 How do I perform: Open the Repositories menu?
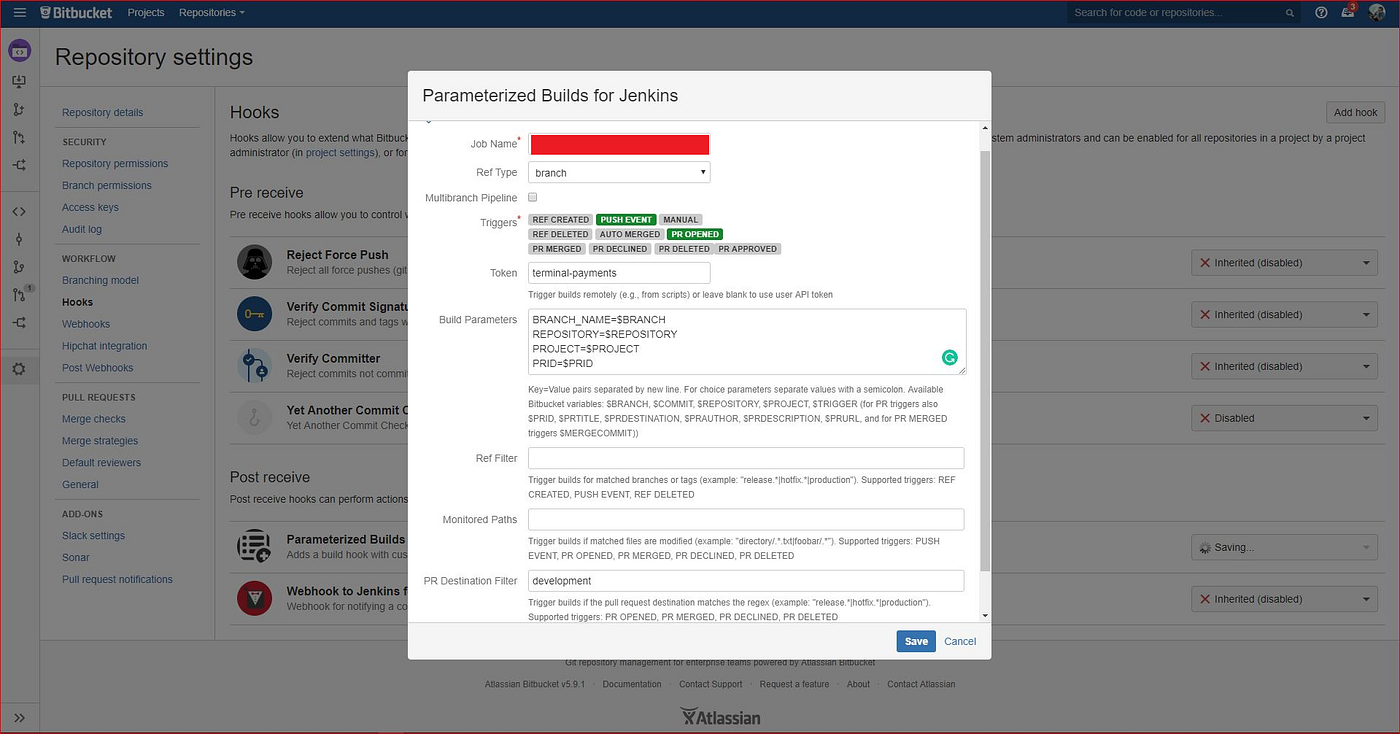pyautogui.click(x=208, y=12)
